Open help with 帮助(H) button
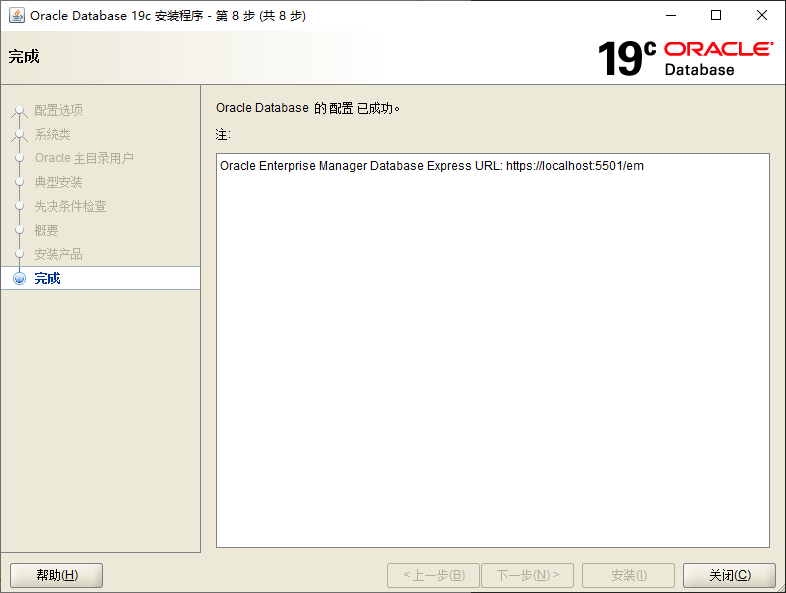Viewport: 786px width, 593px height. pyautogui.click(x=57, y=575)
